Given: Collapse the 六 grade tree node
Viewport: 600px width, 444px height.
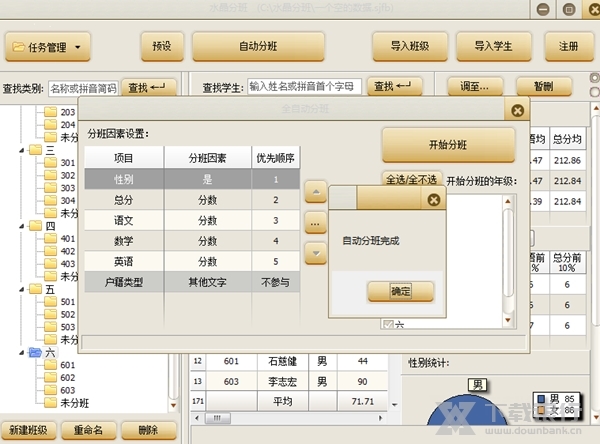Looking at the screenshot, I should [22, 353].
